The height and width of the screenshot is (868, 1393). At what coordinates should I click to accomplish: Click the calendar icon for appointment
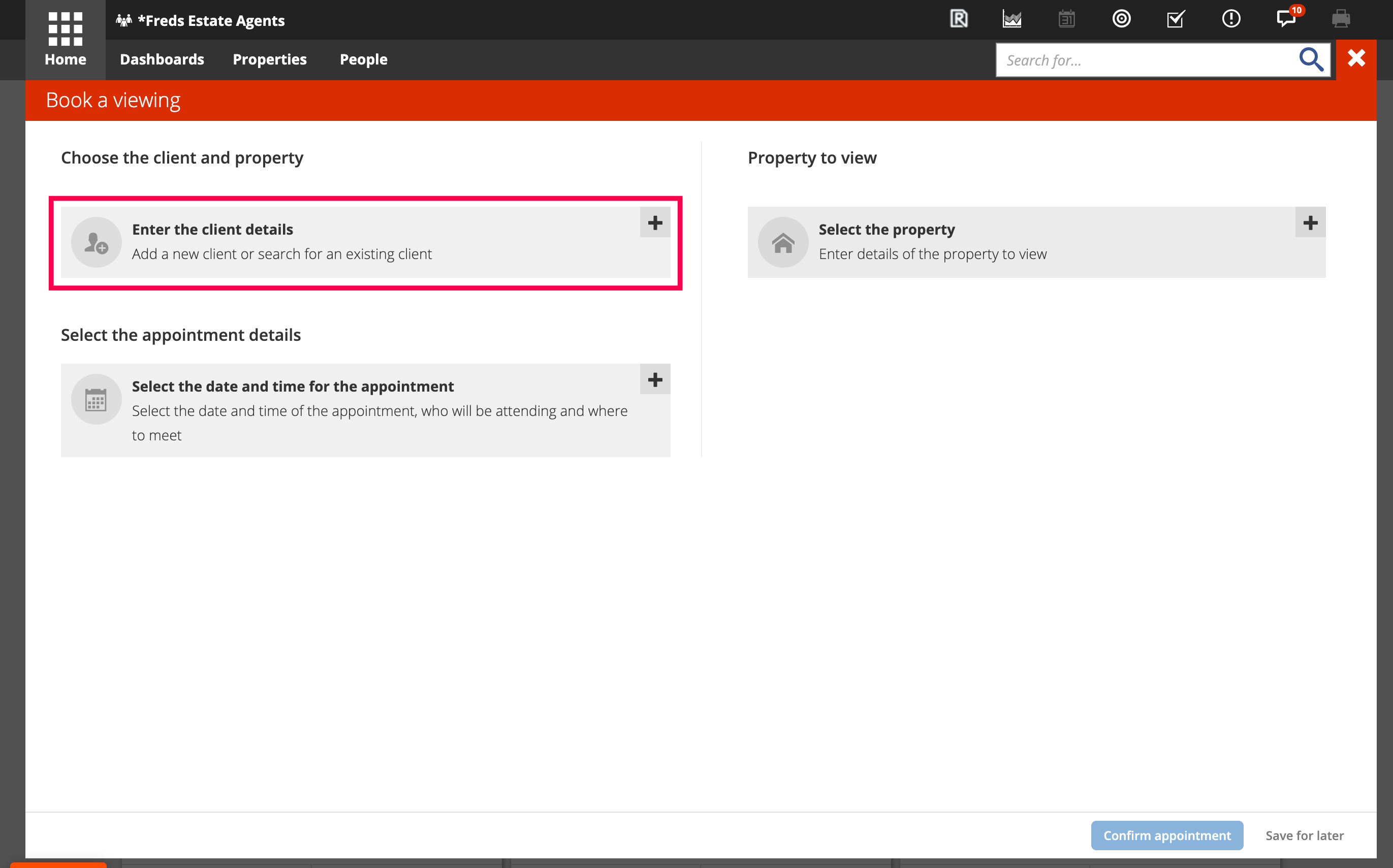[96, 399]
